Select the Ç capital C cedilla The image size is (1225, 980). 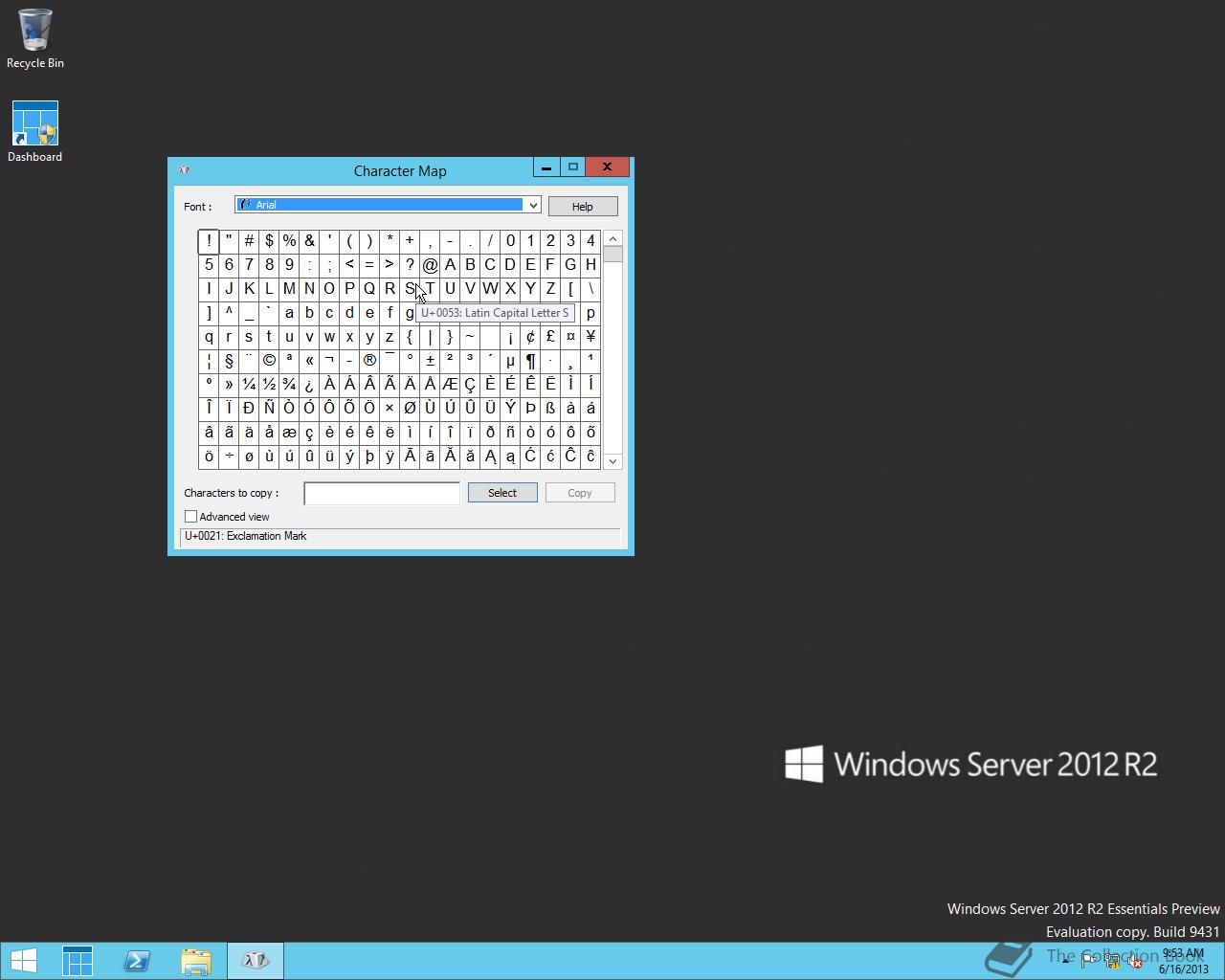[x=470, y=385]
